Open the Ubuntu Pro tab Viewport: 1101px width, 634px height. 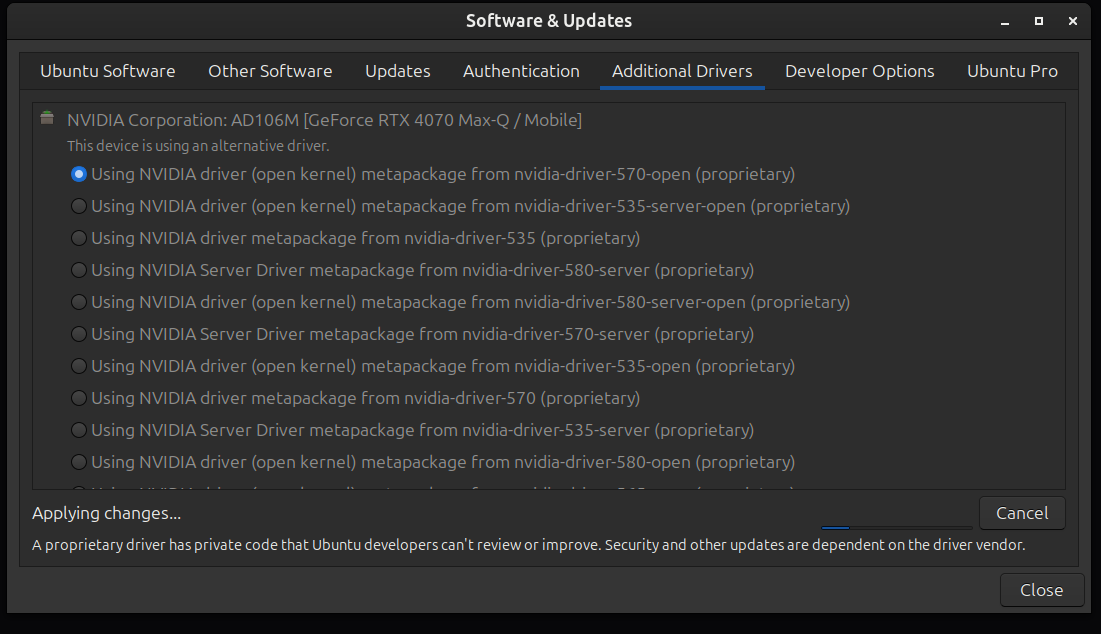coord(1012,71)
